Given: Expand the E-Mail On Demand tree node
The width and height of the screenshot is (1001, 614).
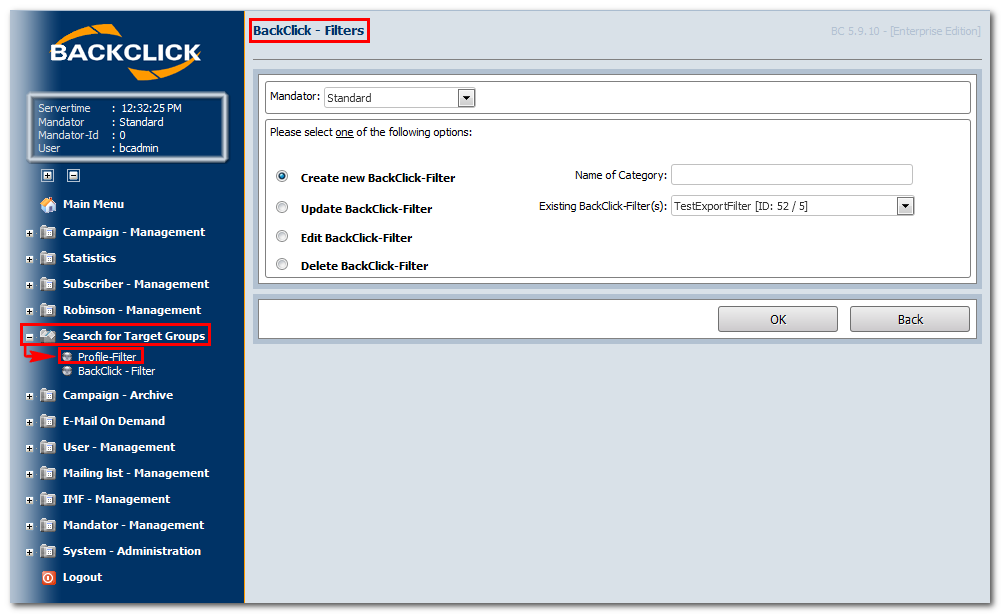Looking at the screenshot, I should 29,423.
